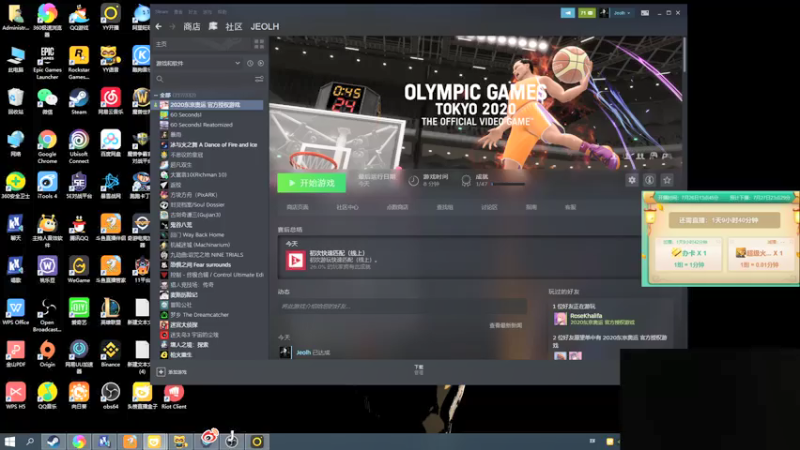This screenshot has width=800, height=450.
Task: Go back with Steam back arrow
Action: pos(159,27)
